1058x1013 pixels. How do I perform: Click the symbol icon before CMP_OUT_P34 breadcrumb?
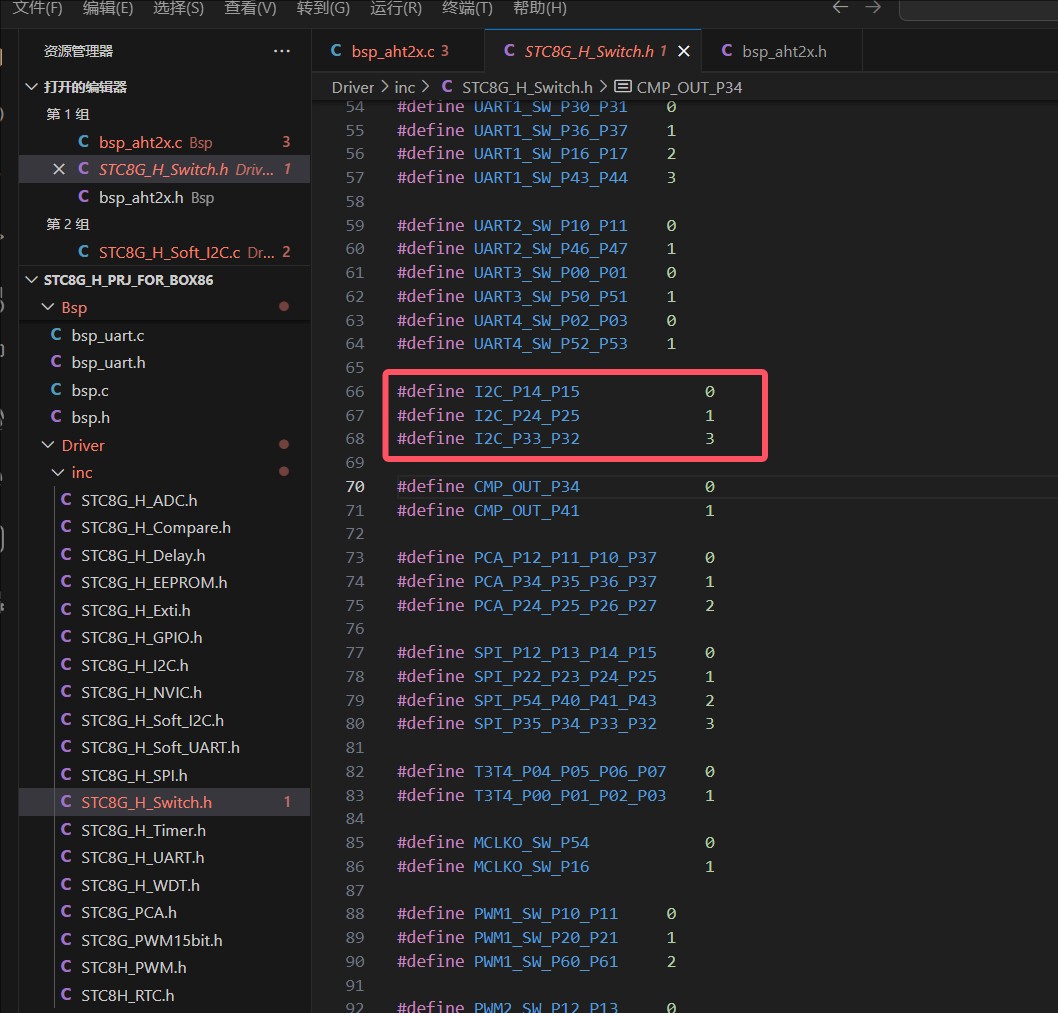pyautogui.click(x=622, y=87)
